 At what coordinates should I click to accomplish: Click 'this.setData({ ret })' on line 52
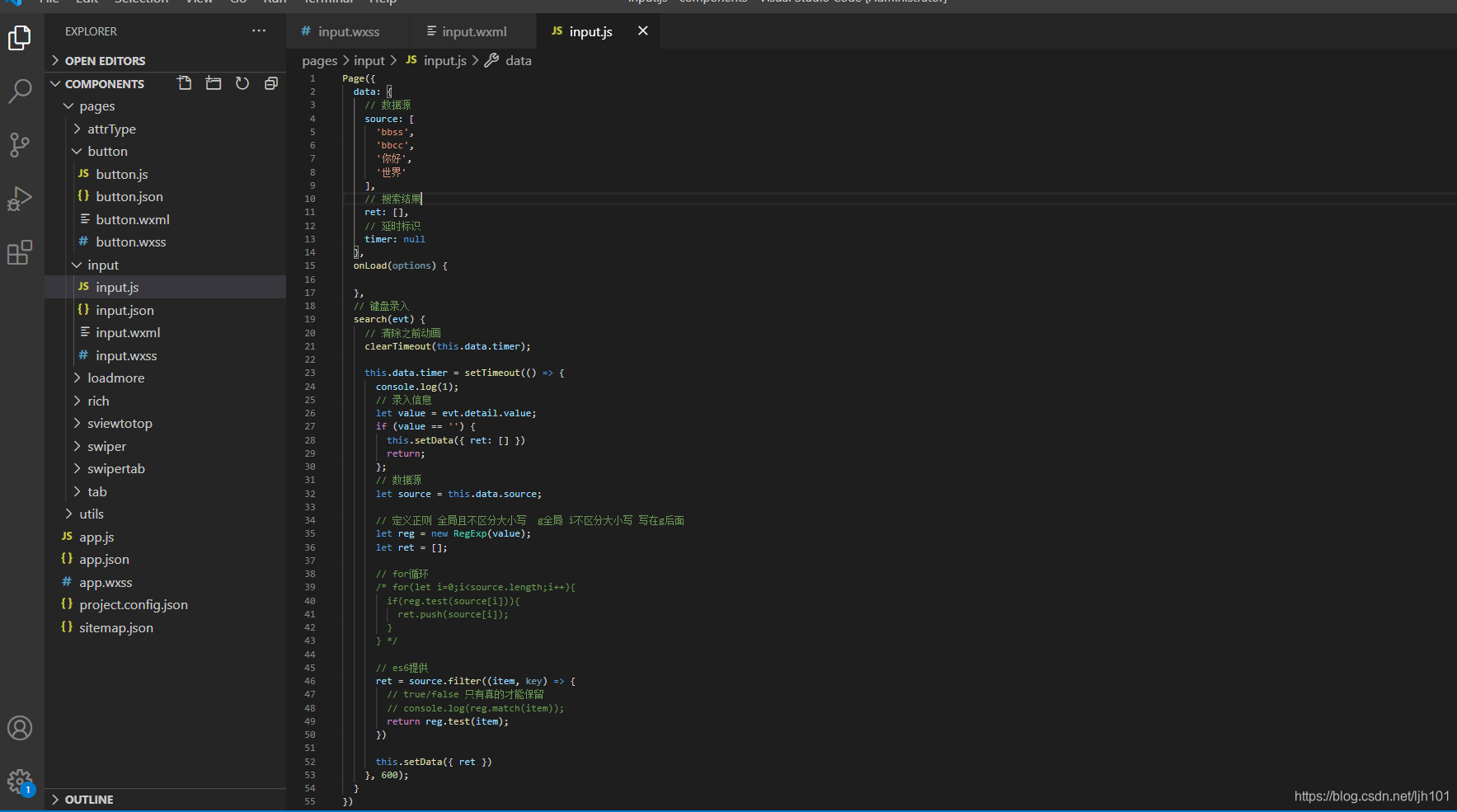(434, 762)
